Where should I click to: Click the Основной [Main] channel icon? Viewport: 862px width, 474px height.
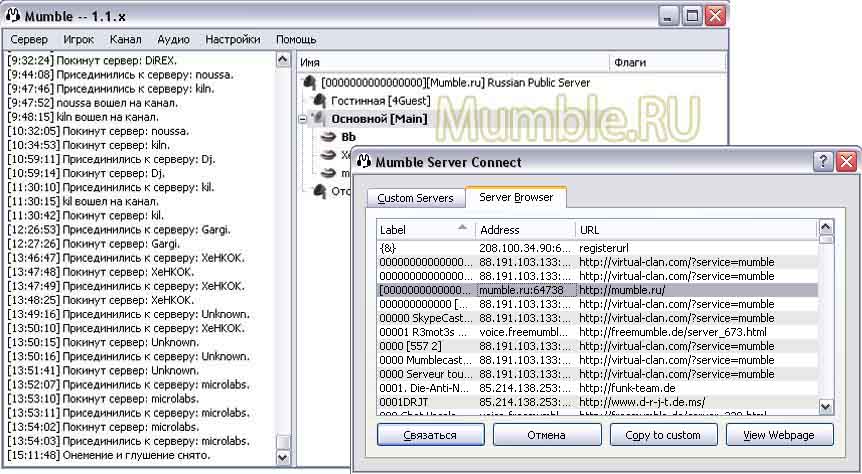pyautogui.click(x=321, y=119)
